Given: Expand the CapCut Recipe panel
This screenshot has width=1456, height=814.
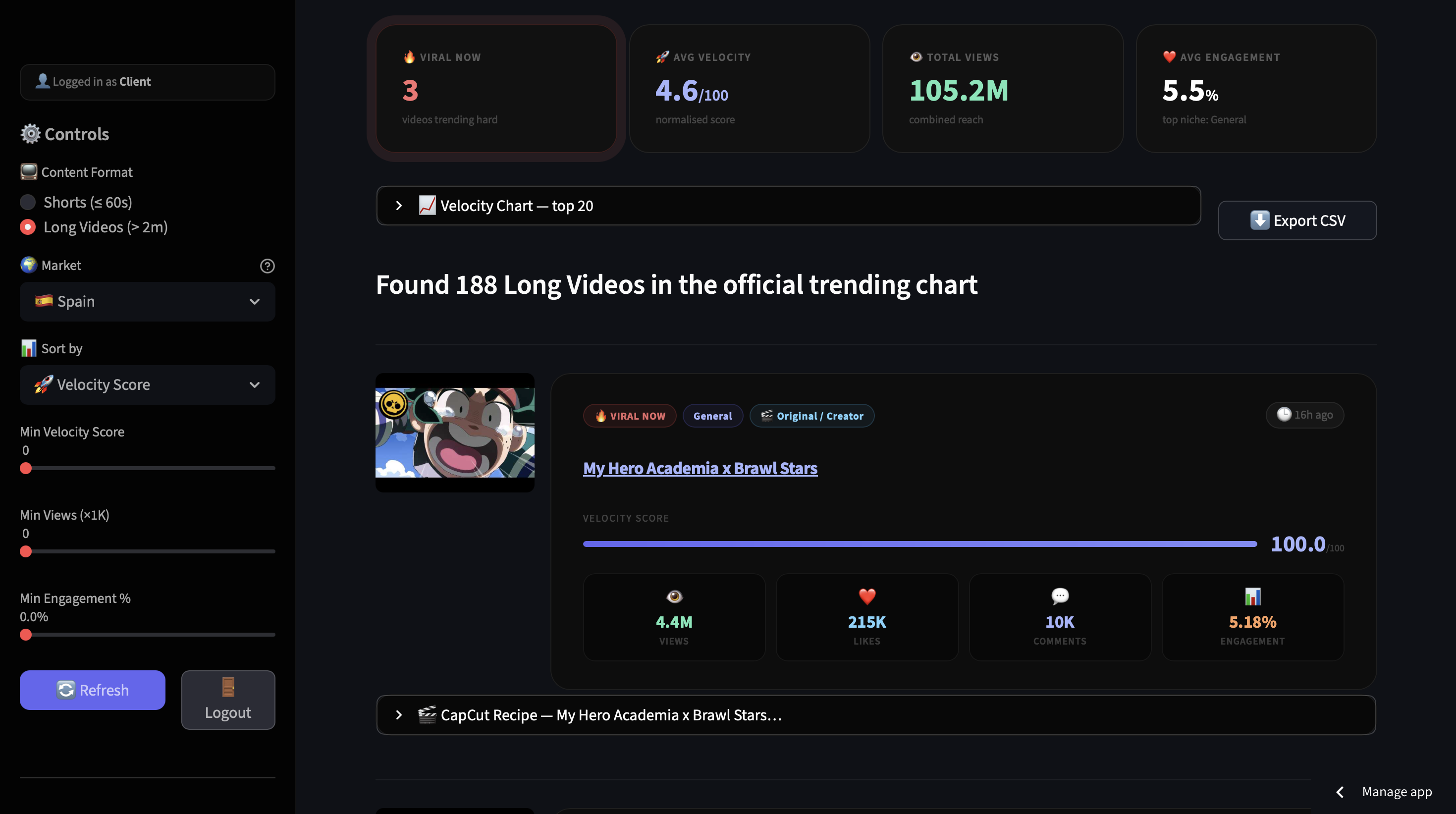Looking at the screenshot, I should pos(875,714).
